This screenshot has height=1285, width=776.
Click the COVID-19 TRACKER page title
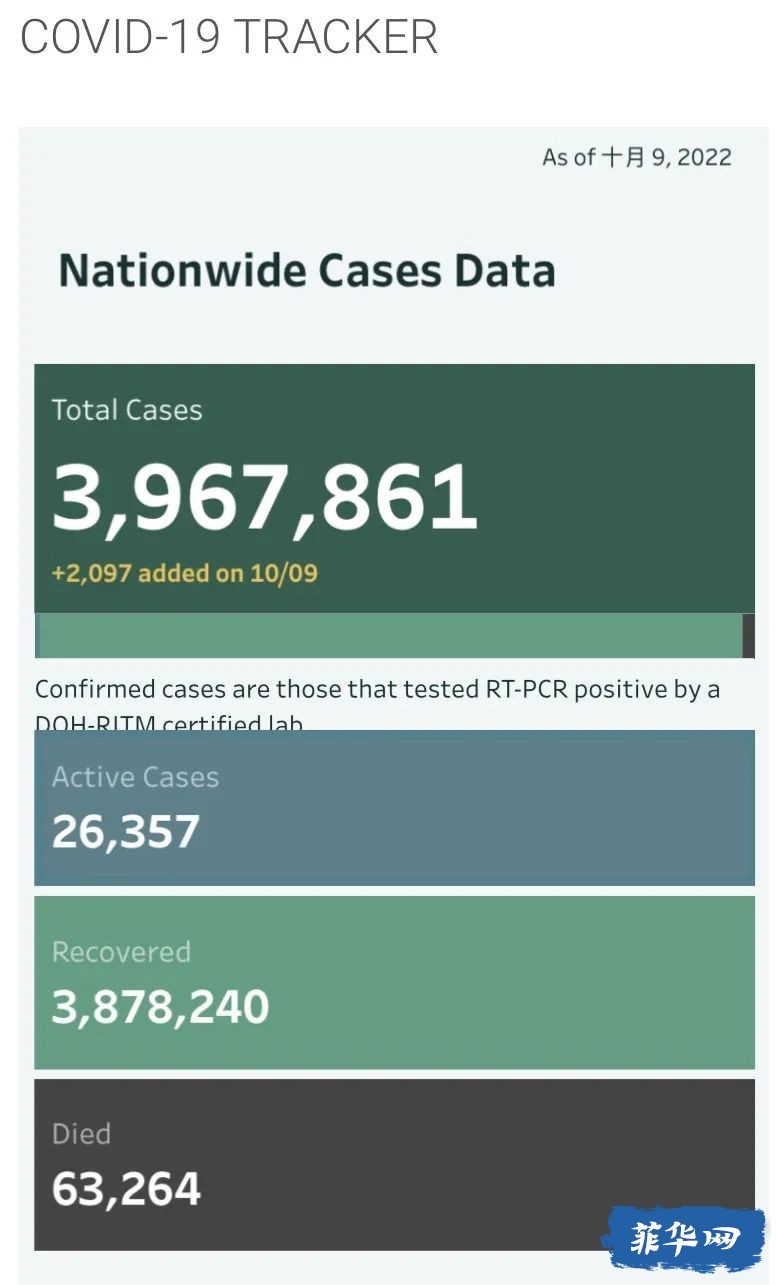229,37
